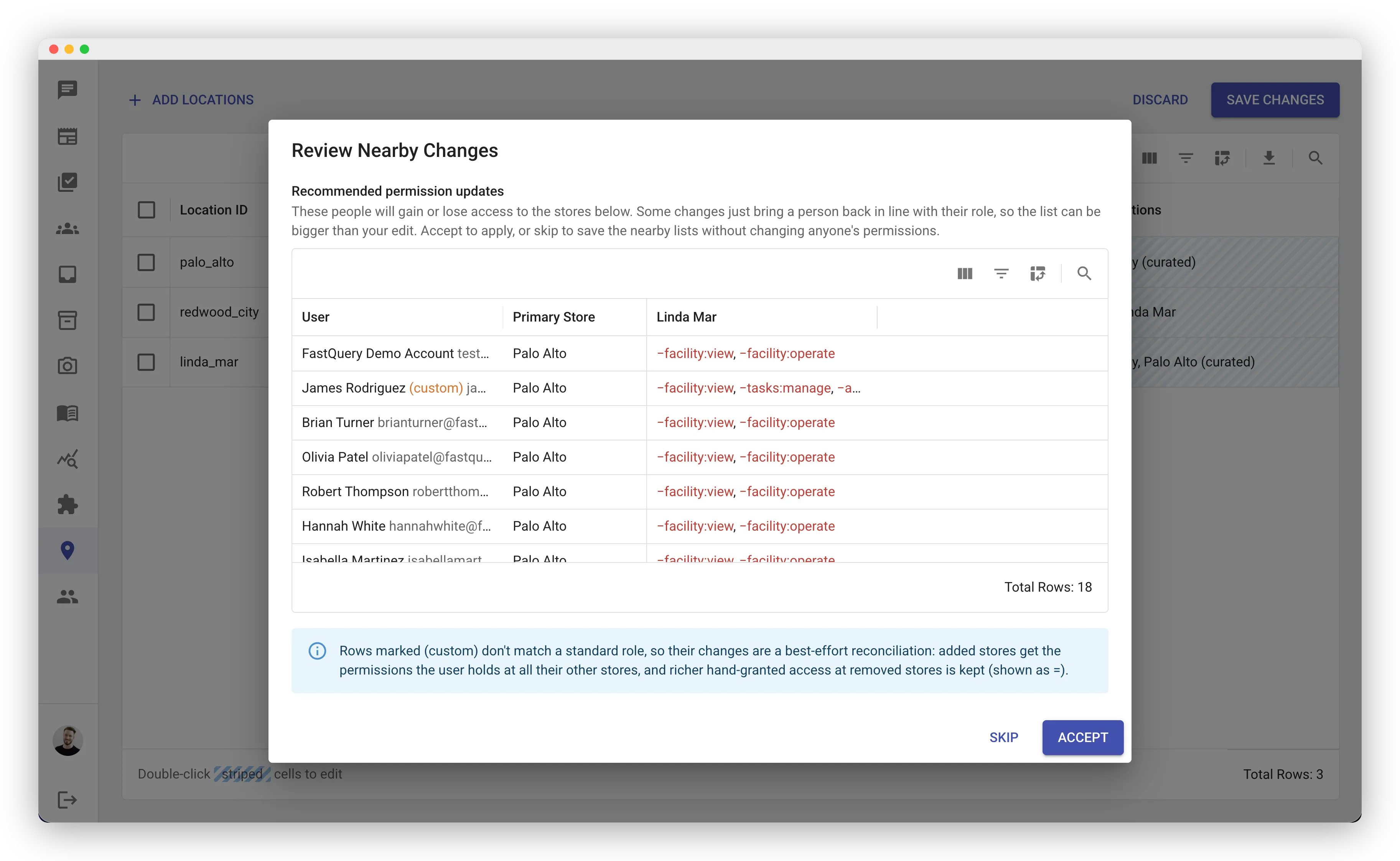Click the Total Rows: 3 footer text
Image resolution: width=1400 pixels, height=861 pixels.
pos(1283,774)
